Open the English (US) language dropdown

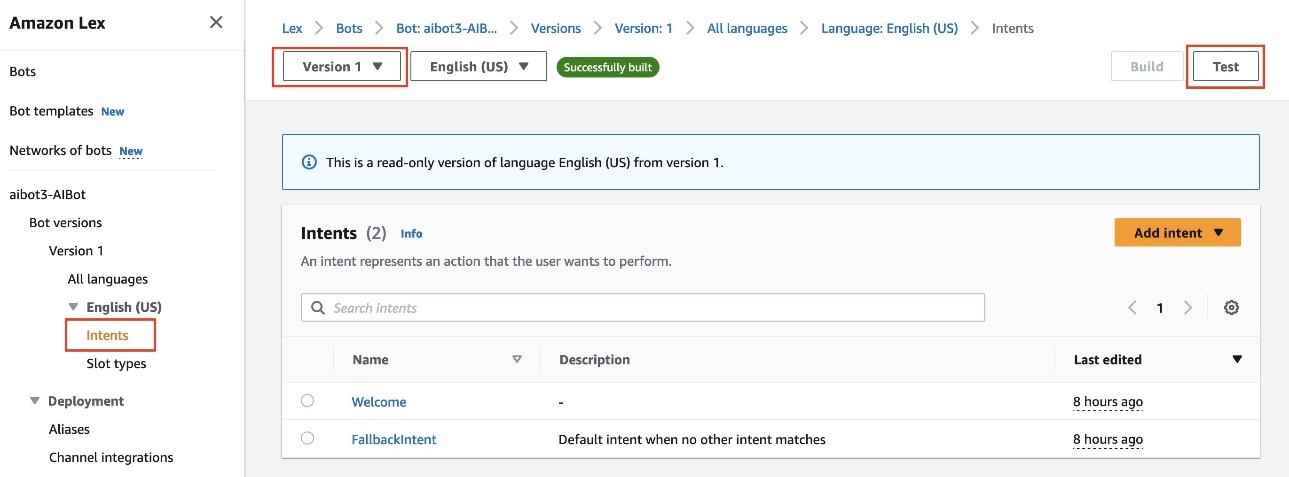pyautogui.click(x=478, y=67)
